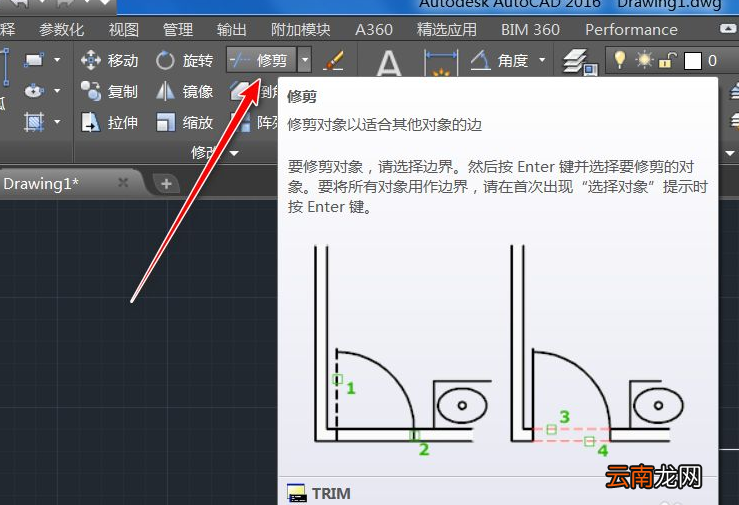739x505 pixels.
Task: Click the TRIM command icon in tooltip
Action: (x=296, y=493)
